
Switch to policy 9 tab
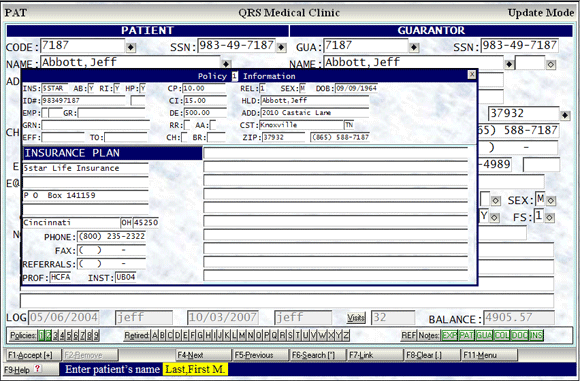(x=96, y=336)
